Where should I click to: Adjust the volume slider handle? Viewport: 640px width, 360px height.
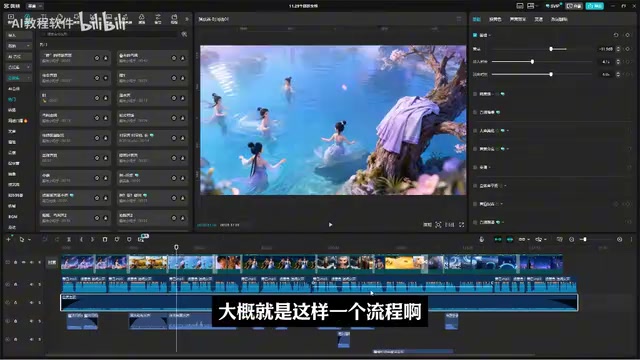click(x=551, y=49)
